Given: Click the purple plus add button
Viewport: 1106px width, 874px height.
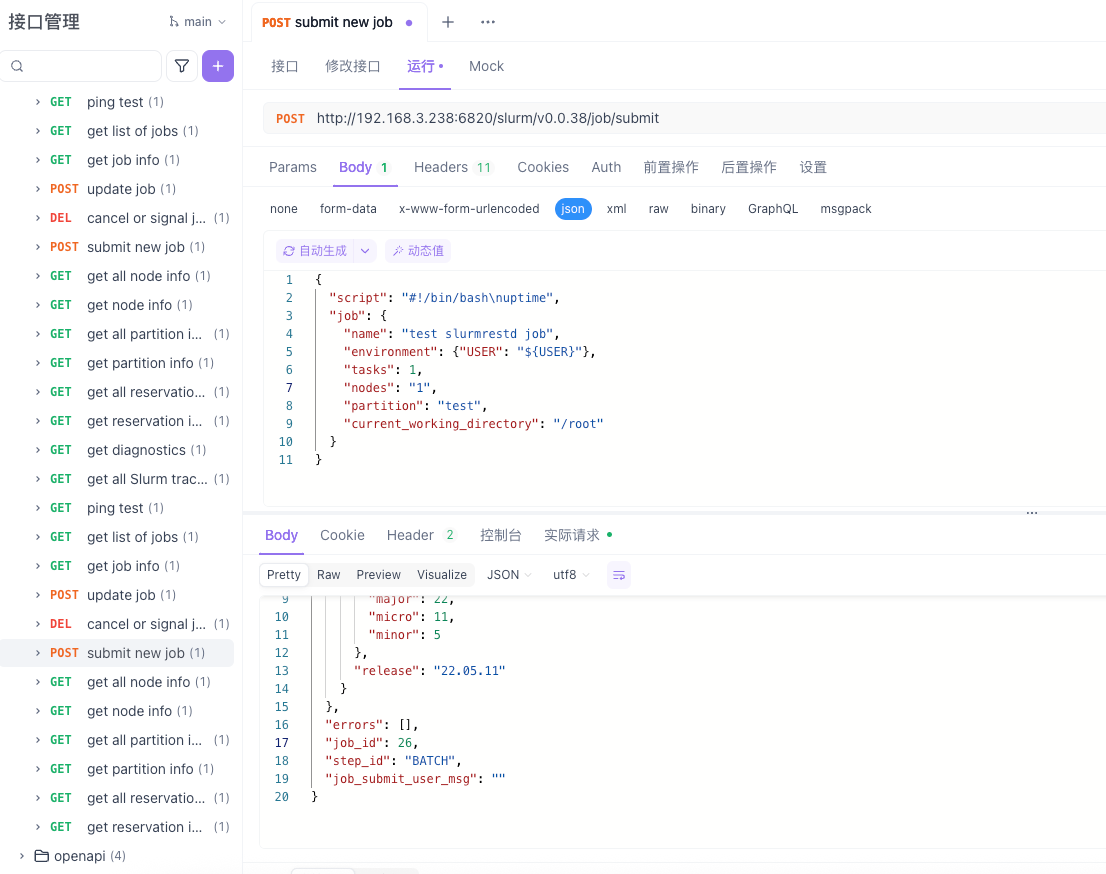Looking at the screenshot, I should coord(218,66).
